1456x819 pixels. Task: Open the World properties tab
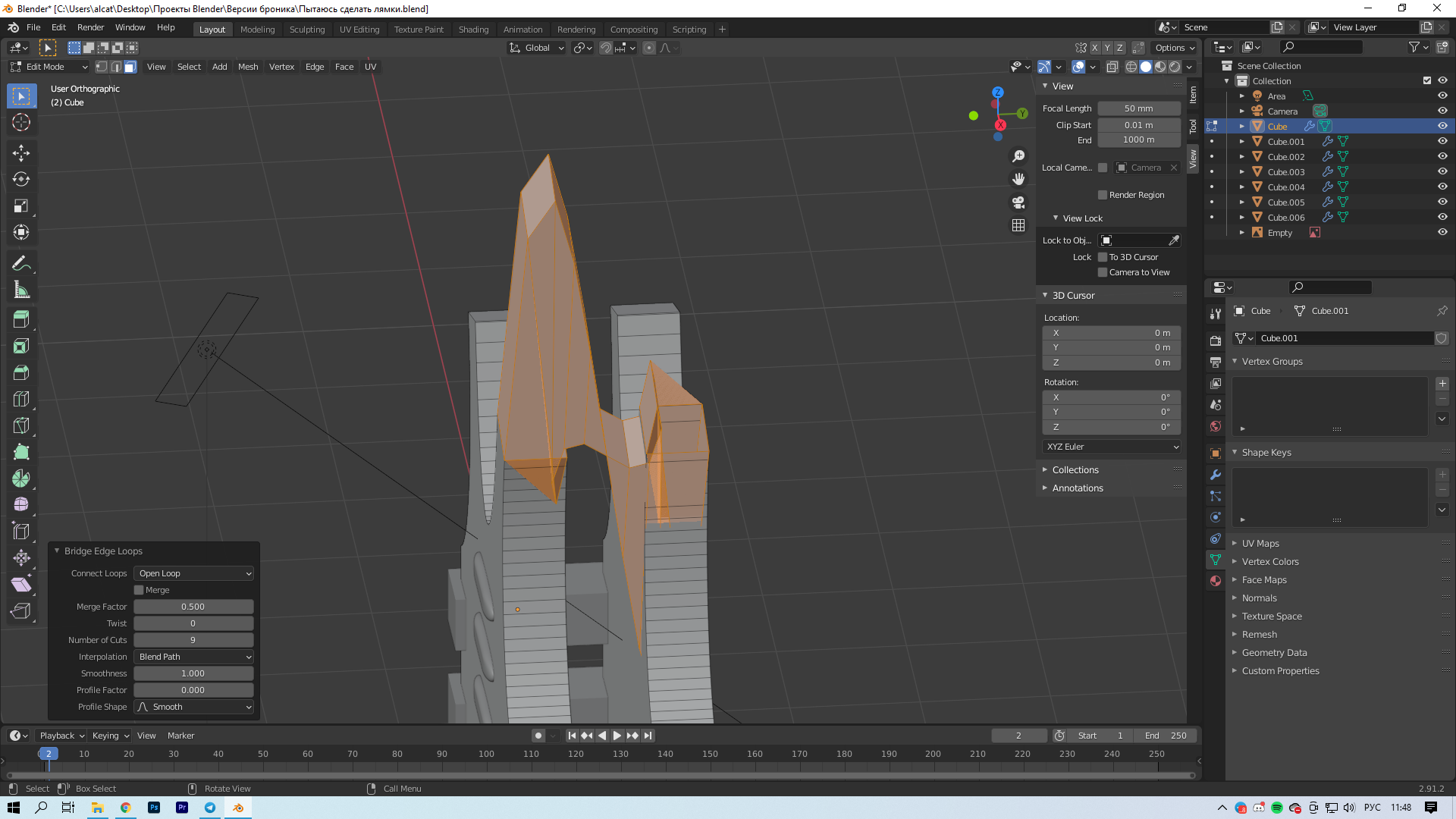(x=1216, y=426)
